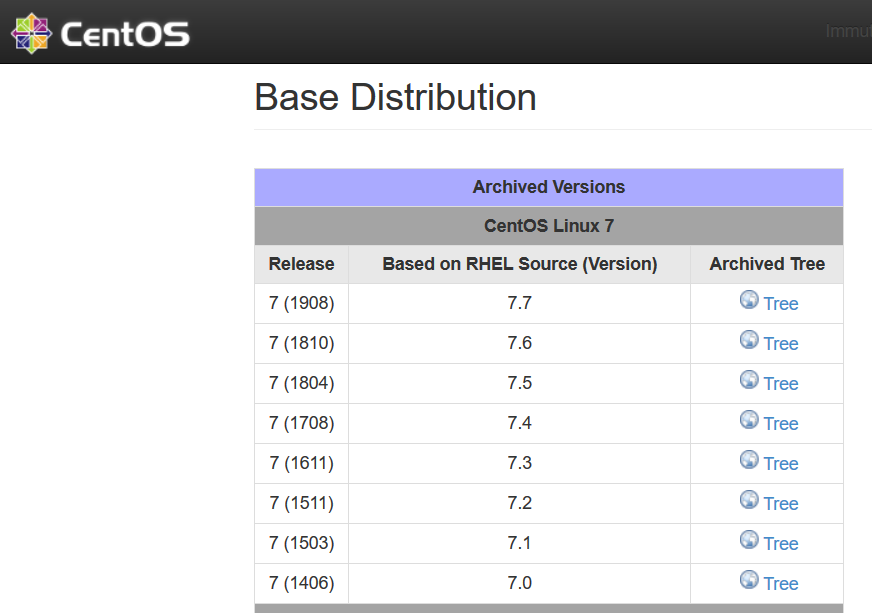
Task: Click the Base Distribution page heading
Action: [x=395, y=97]
